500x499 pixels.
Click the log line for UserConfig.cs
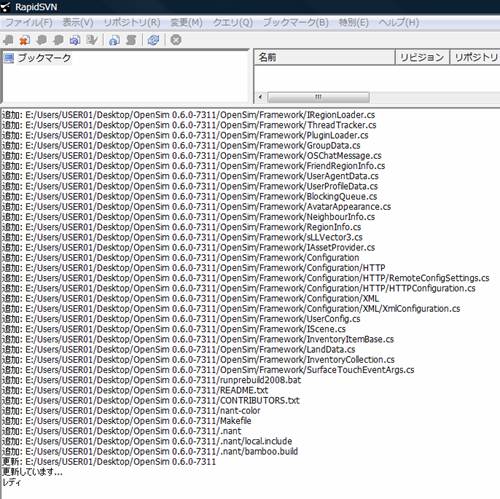pyautogui.click(x=181, y=319)
